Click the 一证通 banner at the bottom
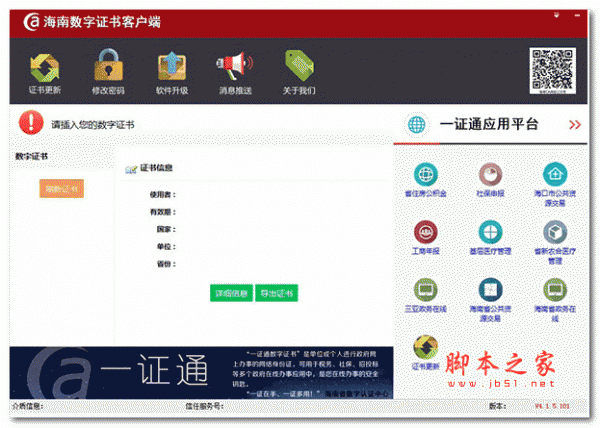This screenshot has height=428, width=600. point(201,373)
